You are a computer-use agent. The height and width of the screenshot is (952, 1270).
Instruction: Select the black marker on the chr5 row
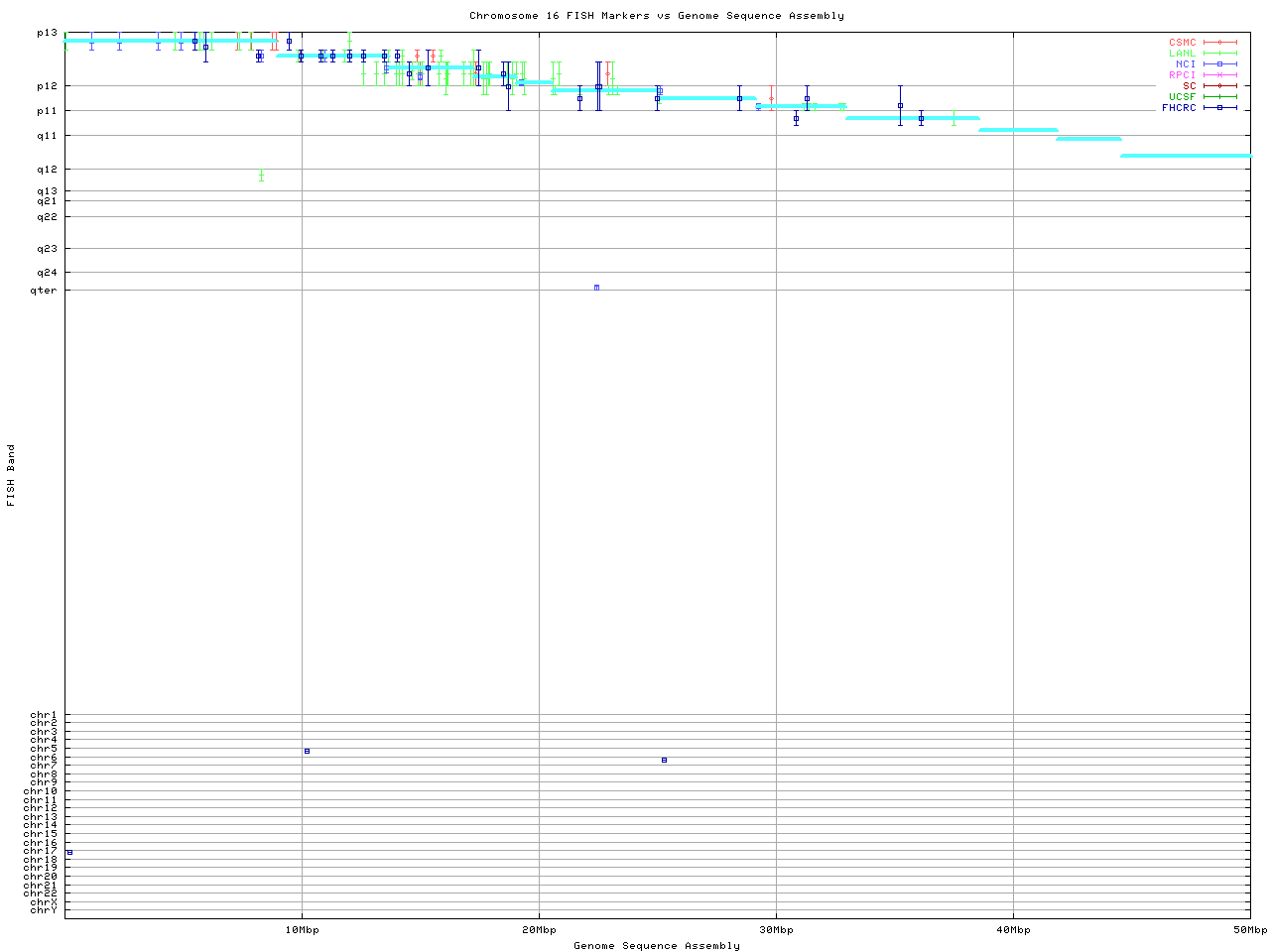307,751
